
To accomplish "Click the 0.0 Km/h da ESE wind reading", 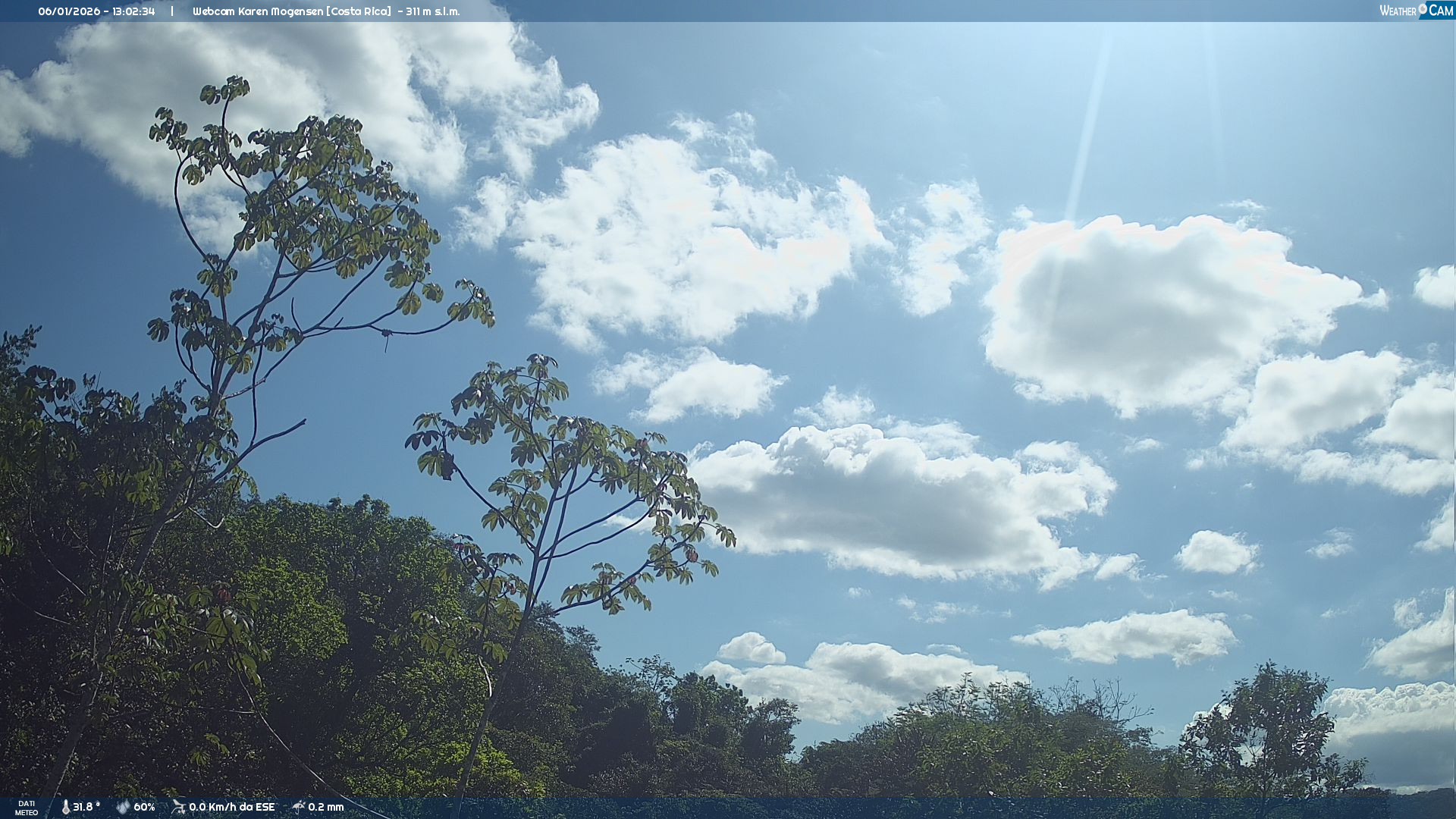I will 232,807.
